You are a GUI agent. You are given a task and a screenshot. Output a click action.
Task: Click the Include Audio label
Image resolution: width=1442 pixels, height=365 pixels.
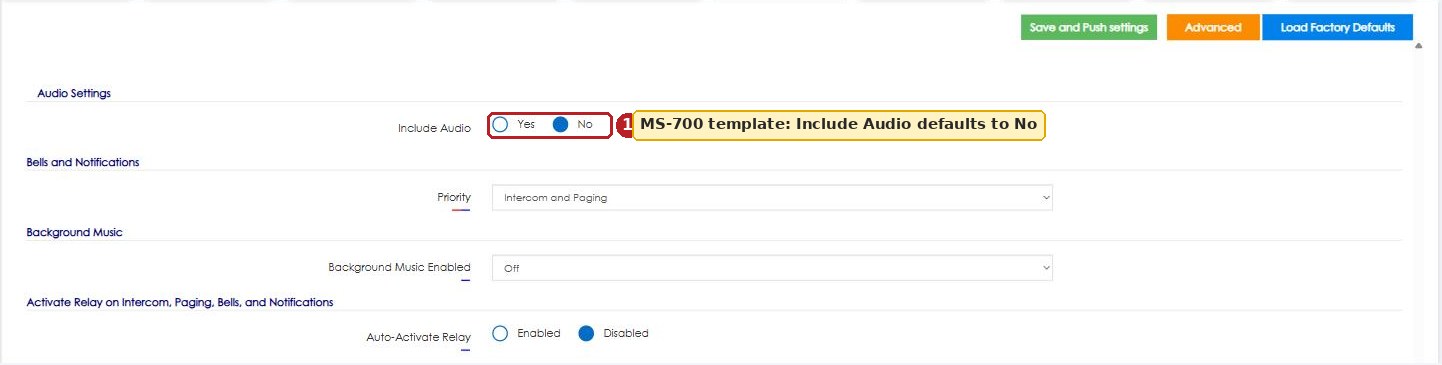click(x=434, y=128)
